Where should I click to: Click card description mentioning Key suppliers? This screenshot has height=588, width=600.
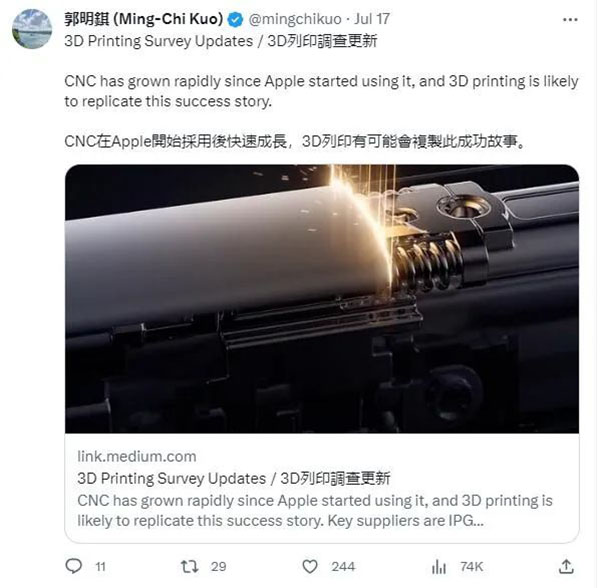click(315, 511)
